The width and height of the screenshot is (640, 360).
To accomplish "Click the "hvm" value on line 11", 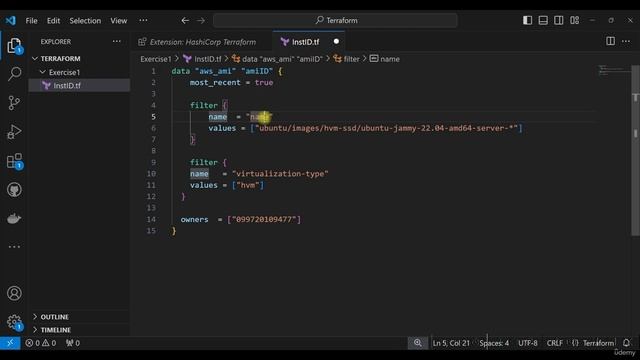I will click(x=248, y=185).
